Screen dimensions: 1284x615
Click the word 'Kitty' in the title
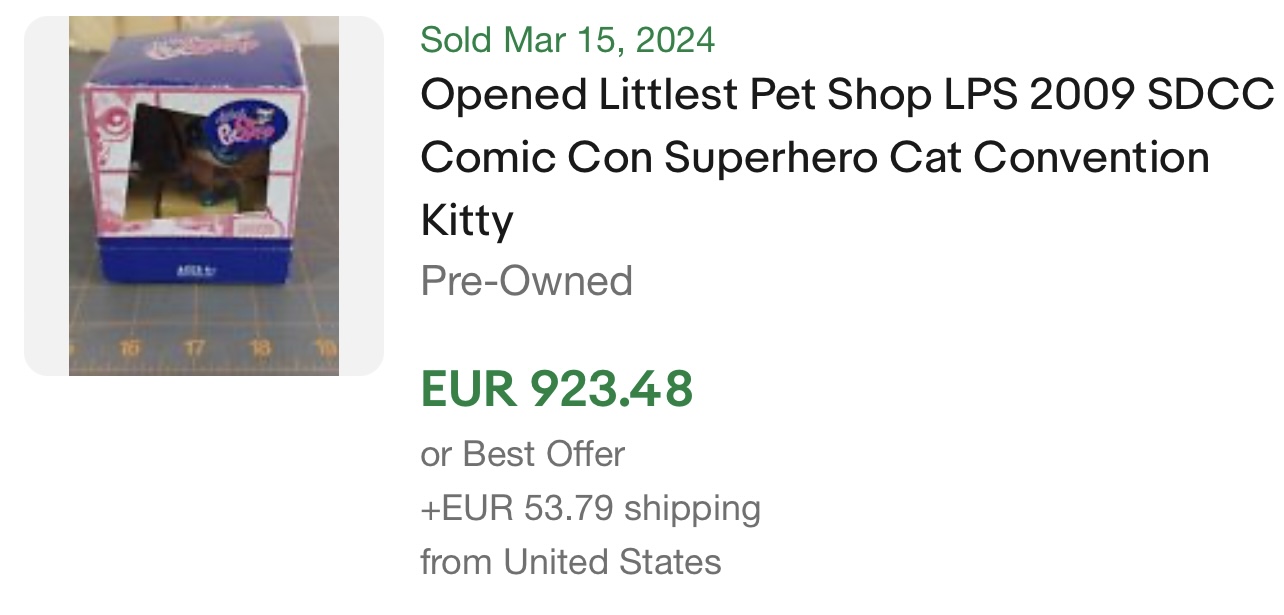(x=467, y=219)
